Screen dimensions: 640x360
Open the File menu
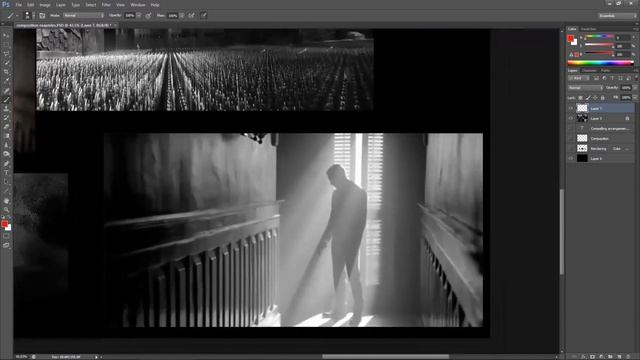19,5
